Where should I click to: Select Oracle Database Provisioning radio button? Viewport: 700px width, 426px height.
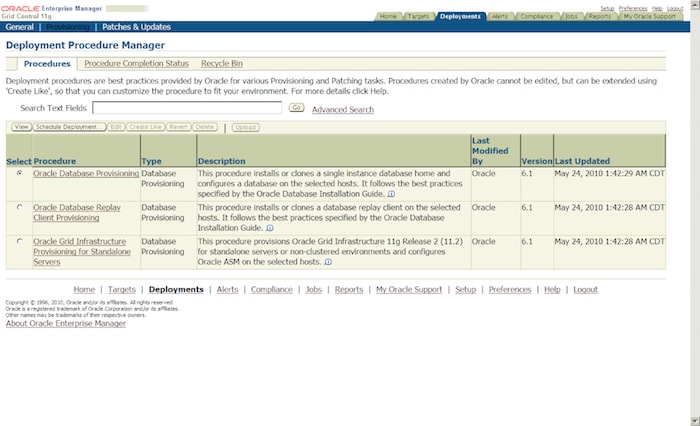point(20,173)
